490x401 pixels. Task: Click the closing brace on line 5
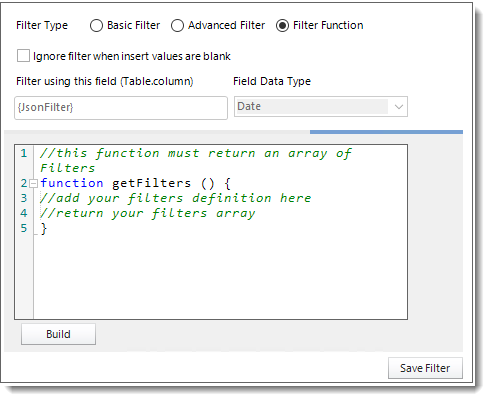pos(44,229)
